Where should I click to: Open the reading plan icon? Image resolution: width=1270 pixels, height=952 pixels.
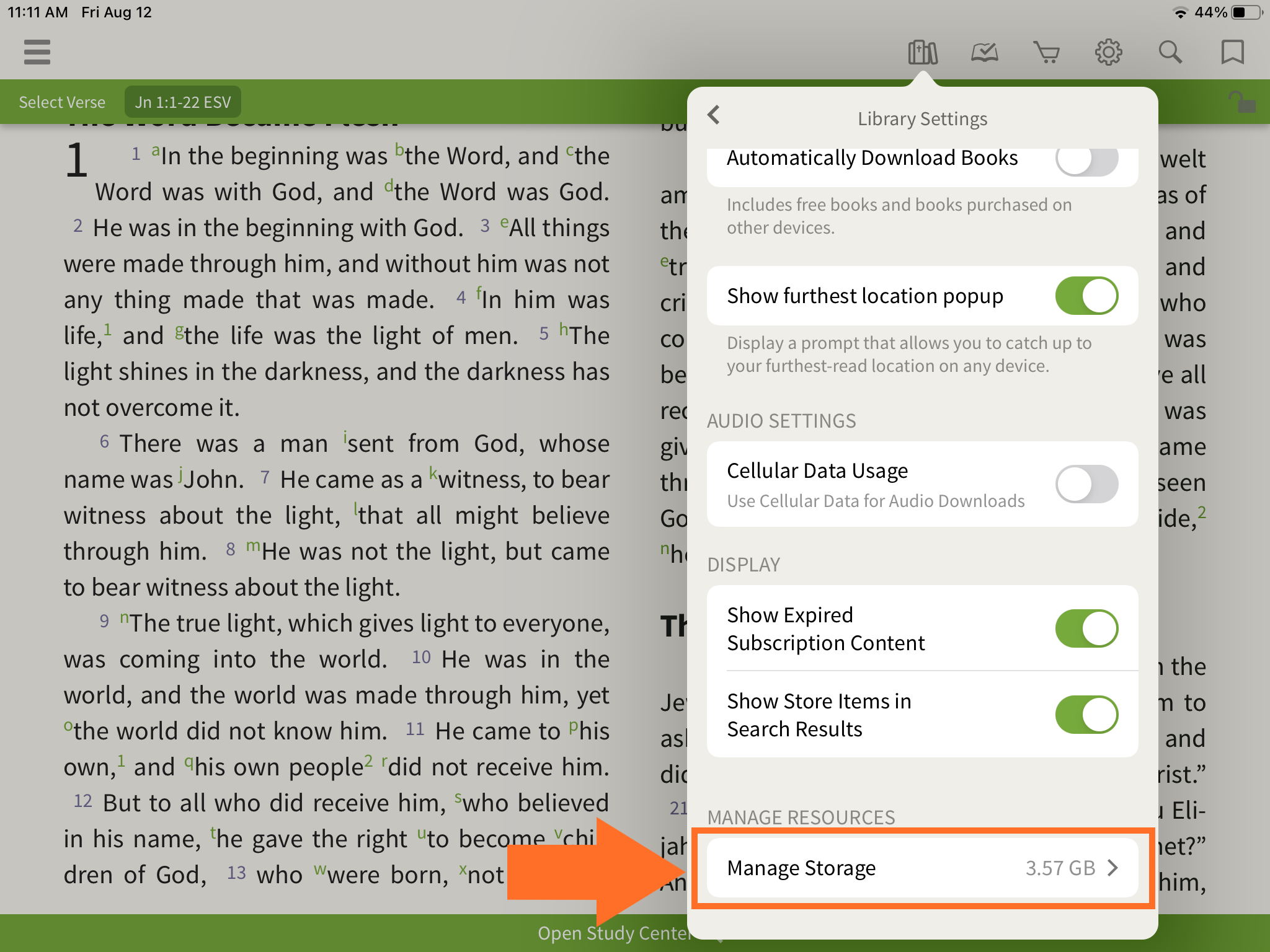tap(984, 53)
